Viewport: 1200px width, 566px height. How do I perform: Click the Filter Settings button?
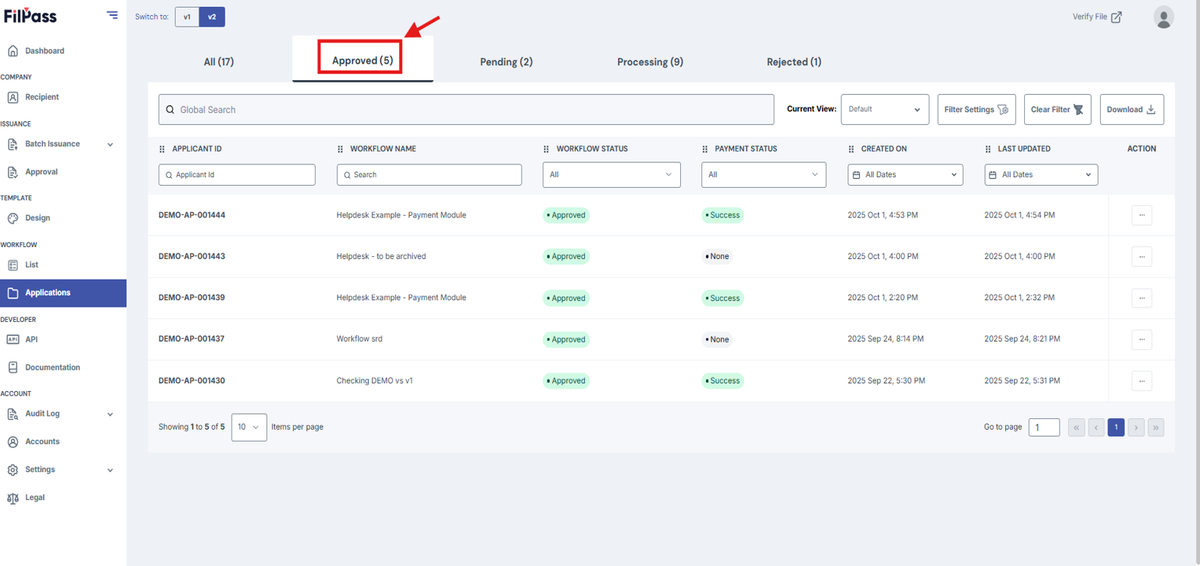coord(976,109)
